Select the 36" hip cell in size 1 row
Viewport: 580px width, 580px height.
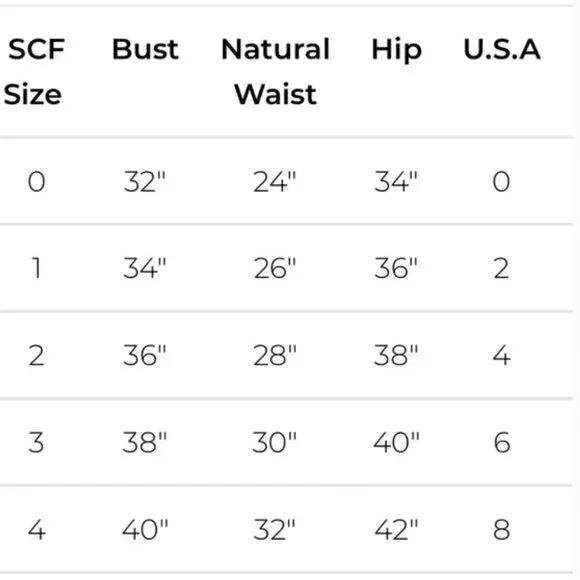click(x=396, y=268)
